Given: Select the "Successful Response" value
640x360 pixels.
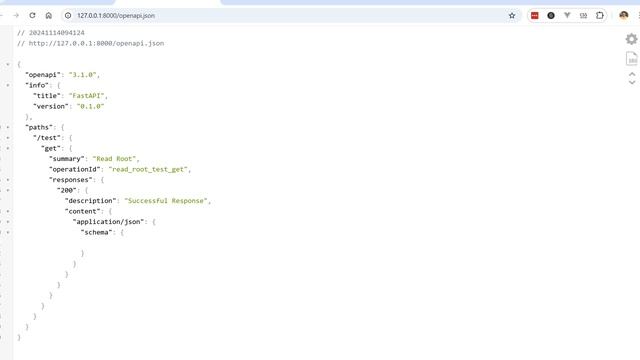Looking at the screenshot, I should pyautogui.click(x=166, y=201).
